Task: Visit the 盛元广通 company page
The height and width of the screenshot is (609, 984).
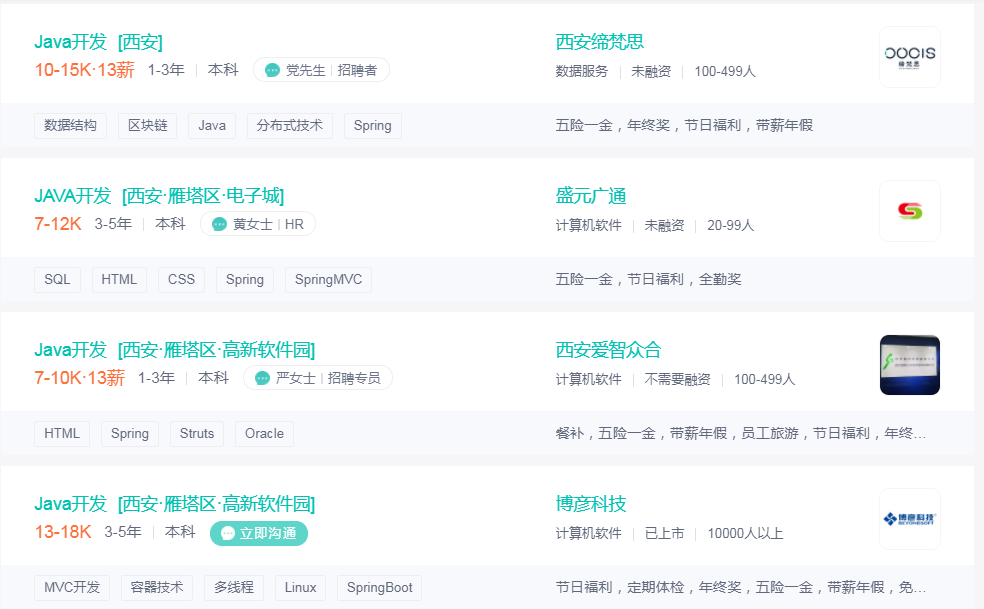Action: click(591, 196)
